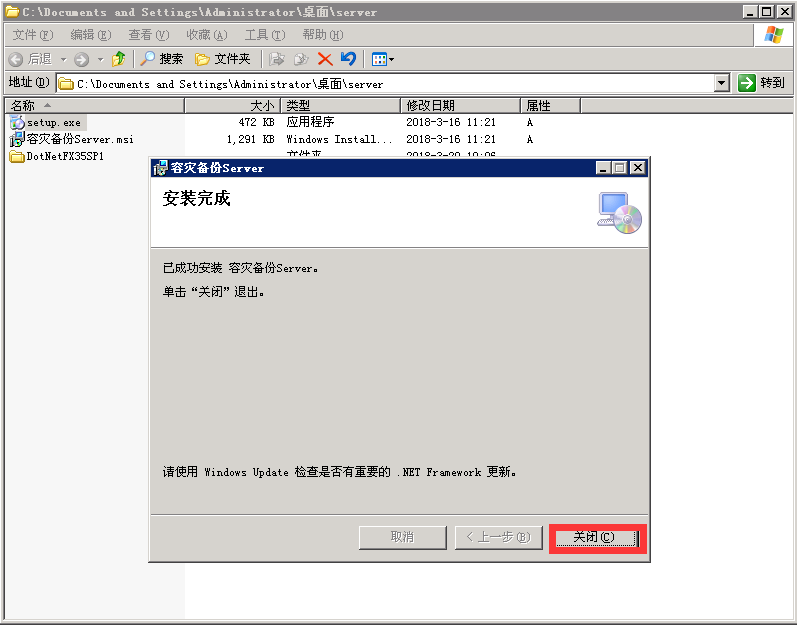This screenshot has width=797, height=625.
Task: Click the red Delete X toolbar icon
Action: tap(325, 59)
